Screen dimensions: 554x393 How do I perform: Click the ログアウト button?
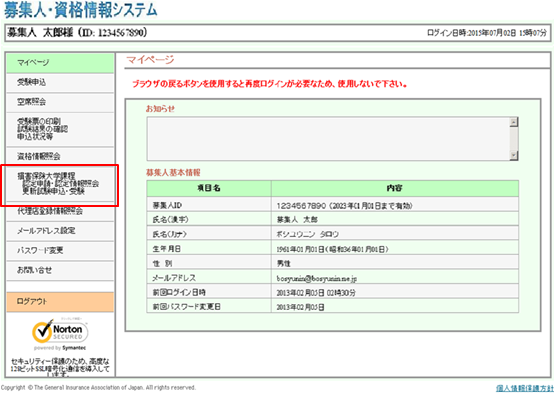click(x=60, y=301)
